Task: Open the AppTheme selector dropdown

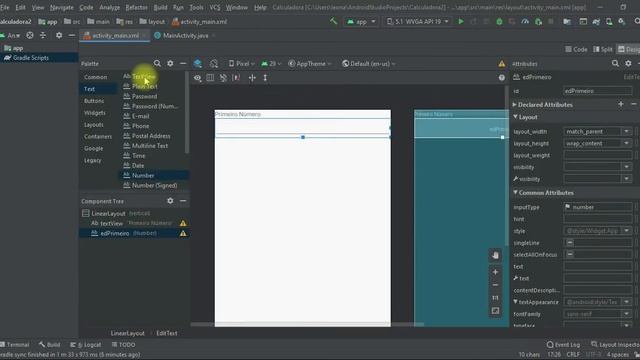Action: (310, 64)
